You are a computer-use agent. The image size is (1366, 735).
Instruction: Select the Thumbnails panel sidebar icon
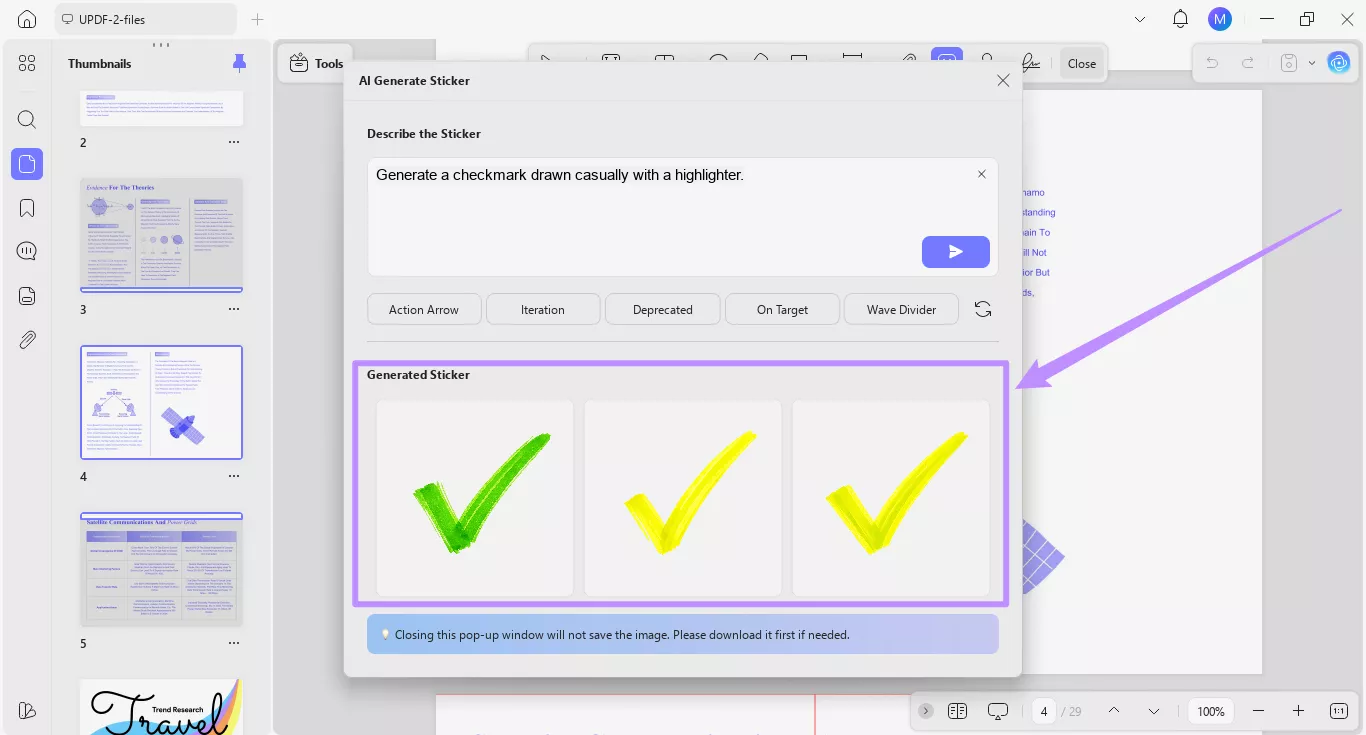[x=27, y=164]
